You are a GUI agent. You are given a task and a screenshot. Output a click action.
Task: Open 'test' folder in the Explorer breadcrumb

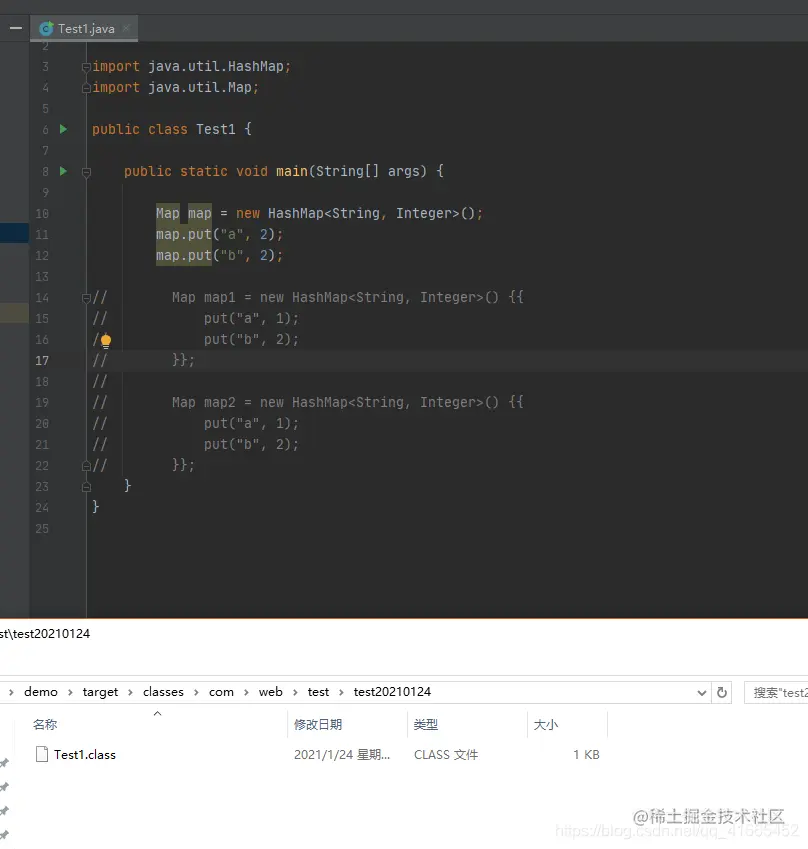[318, 692]
